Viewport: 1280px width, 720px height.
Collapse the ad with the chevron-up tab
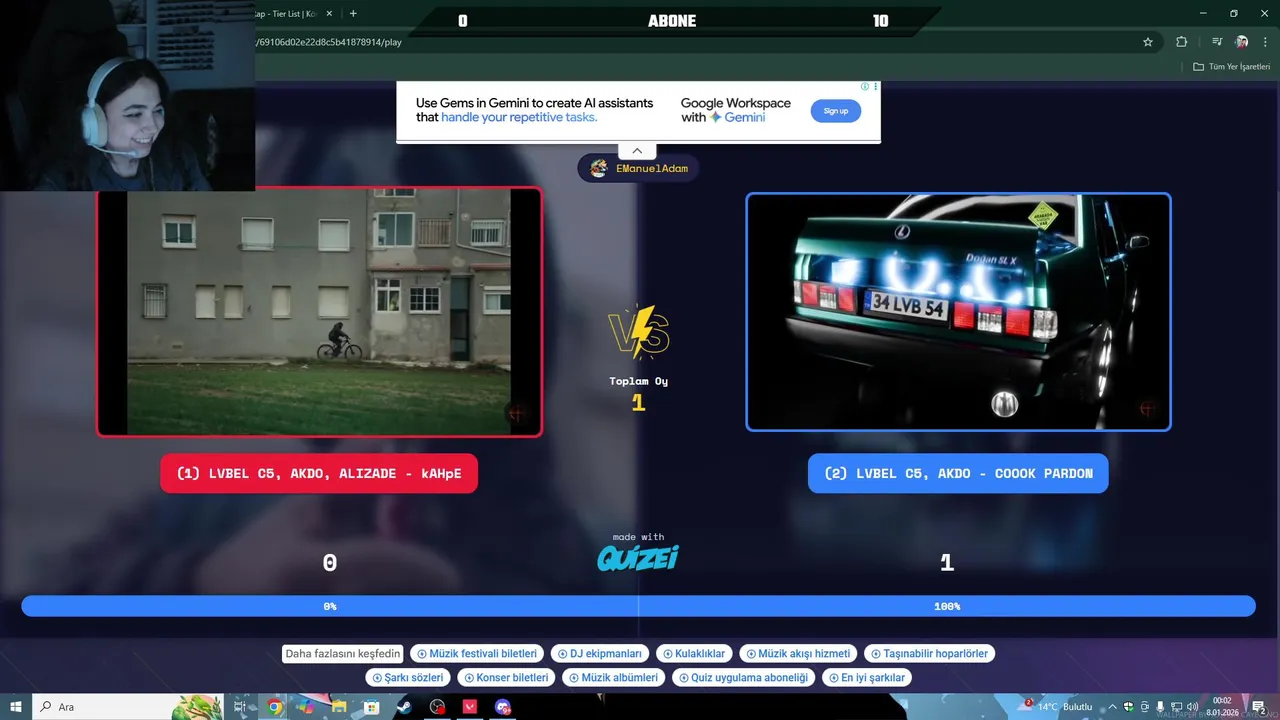coord(637,151)
